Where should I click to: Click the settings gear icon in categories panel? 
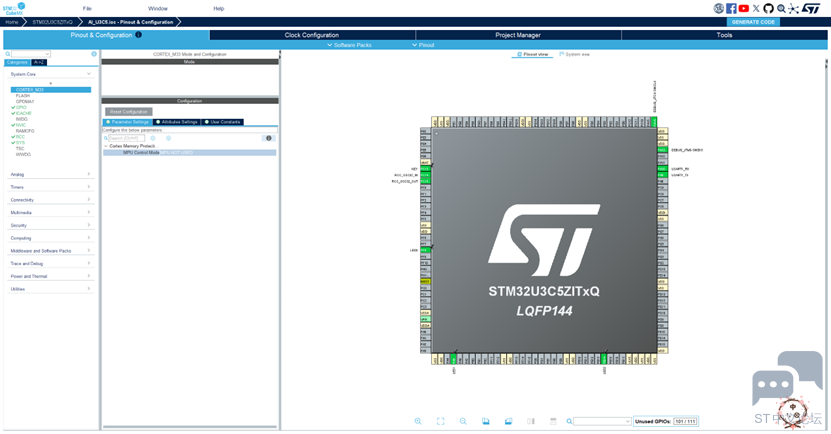(94, 54)
